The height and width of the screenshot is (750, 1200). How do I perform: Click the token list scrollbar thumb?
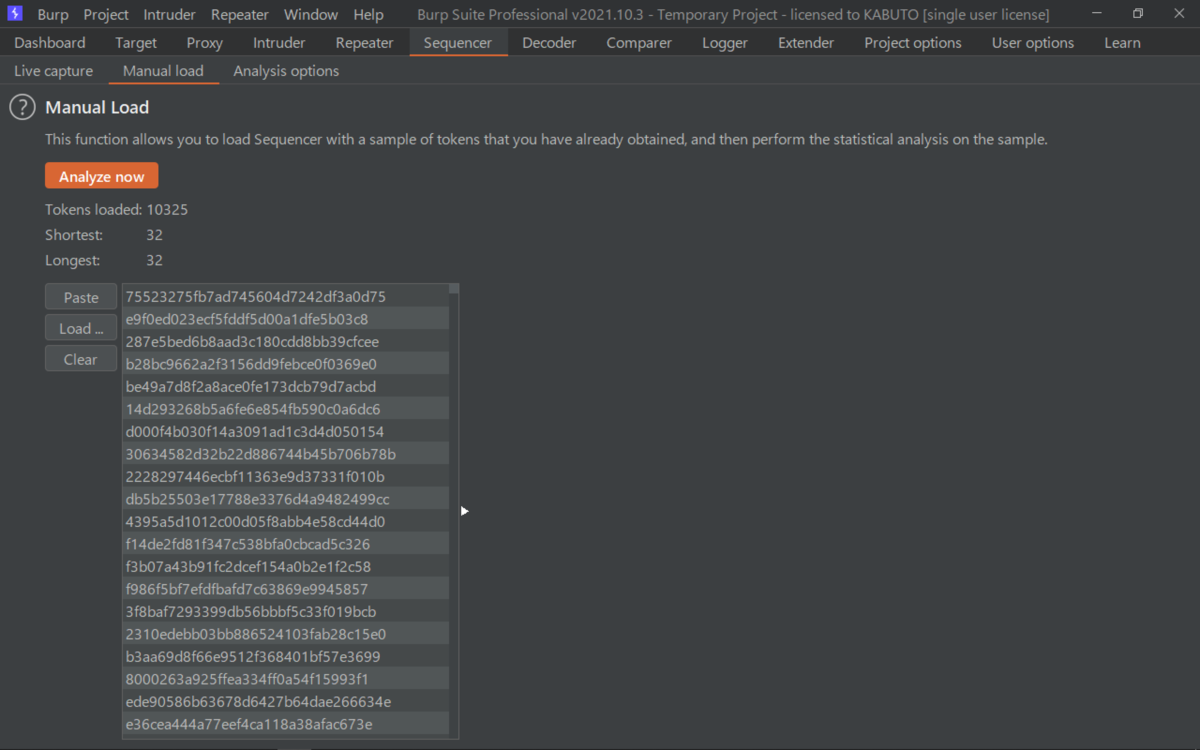point(454,289)
